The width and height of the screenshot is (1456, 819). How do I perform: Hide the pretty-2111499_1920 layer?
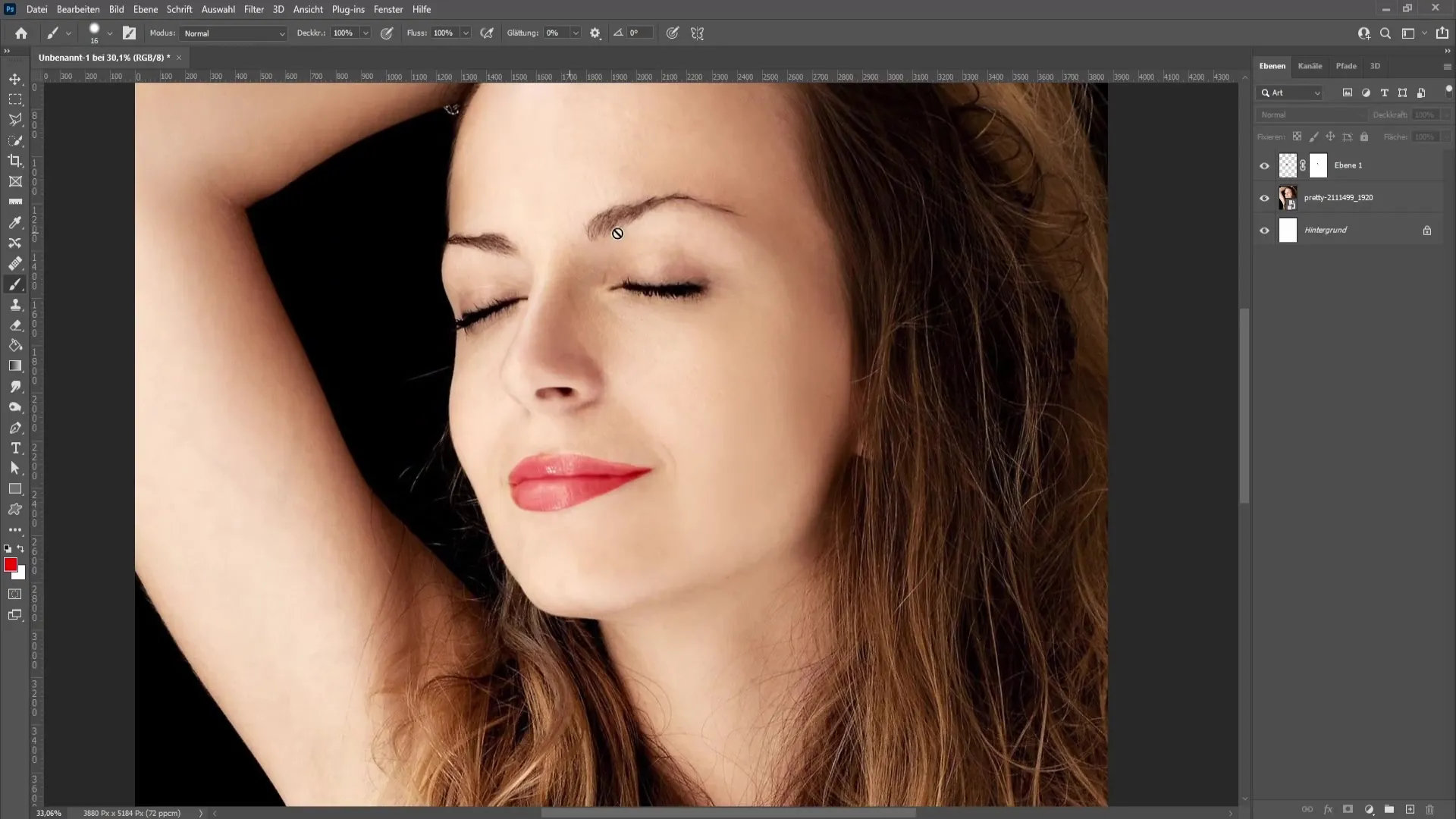point(1264,197)
